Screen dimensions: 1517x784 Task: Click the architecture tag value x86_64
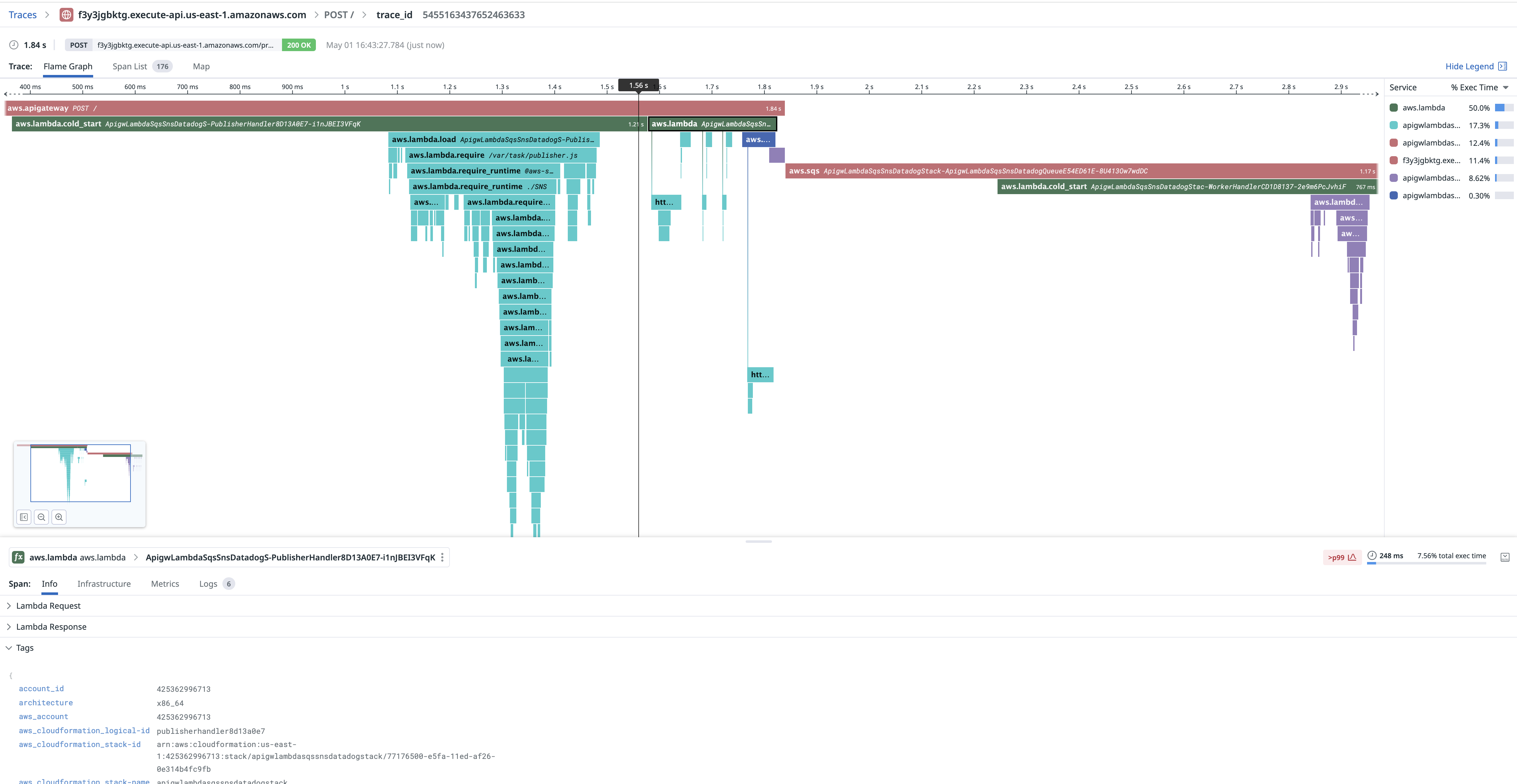click(x=170, y=703)
